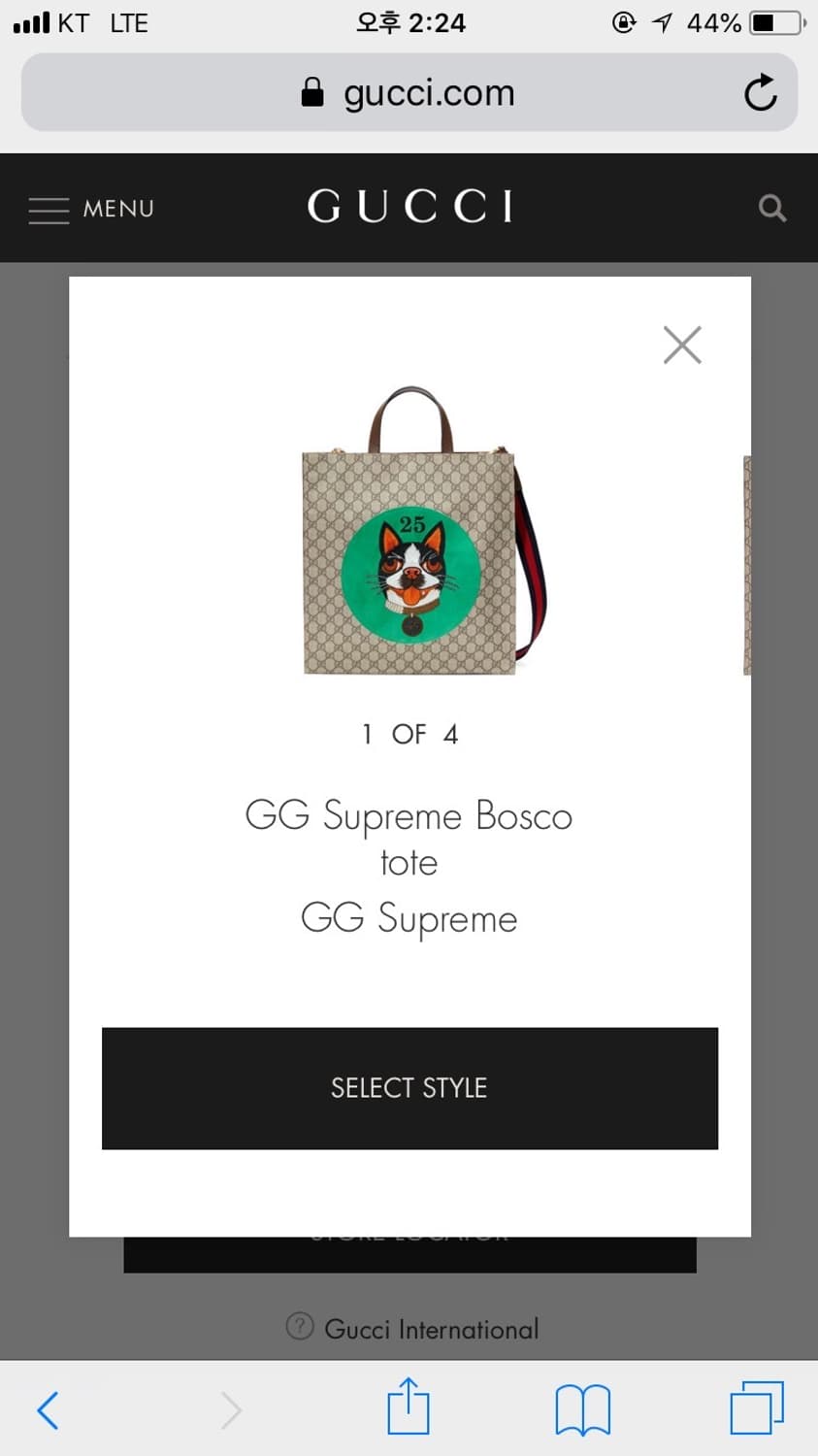The height and width of the screenshot is (1456, 818).
Task: Tap the padlock secure site icon
Action: click(311, 91)
